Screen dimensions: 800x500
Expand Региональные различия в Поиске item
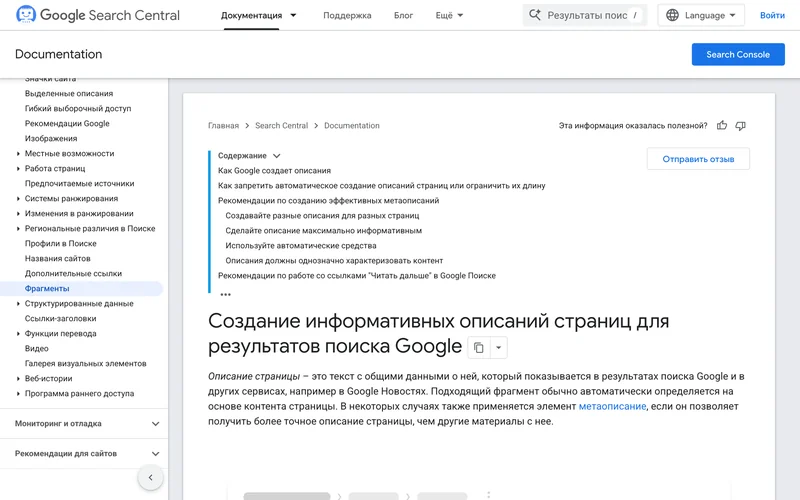tap(18, 229)
